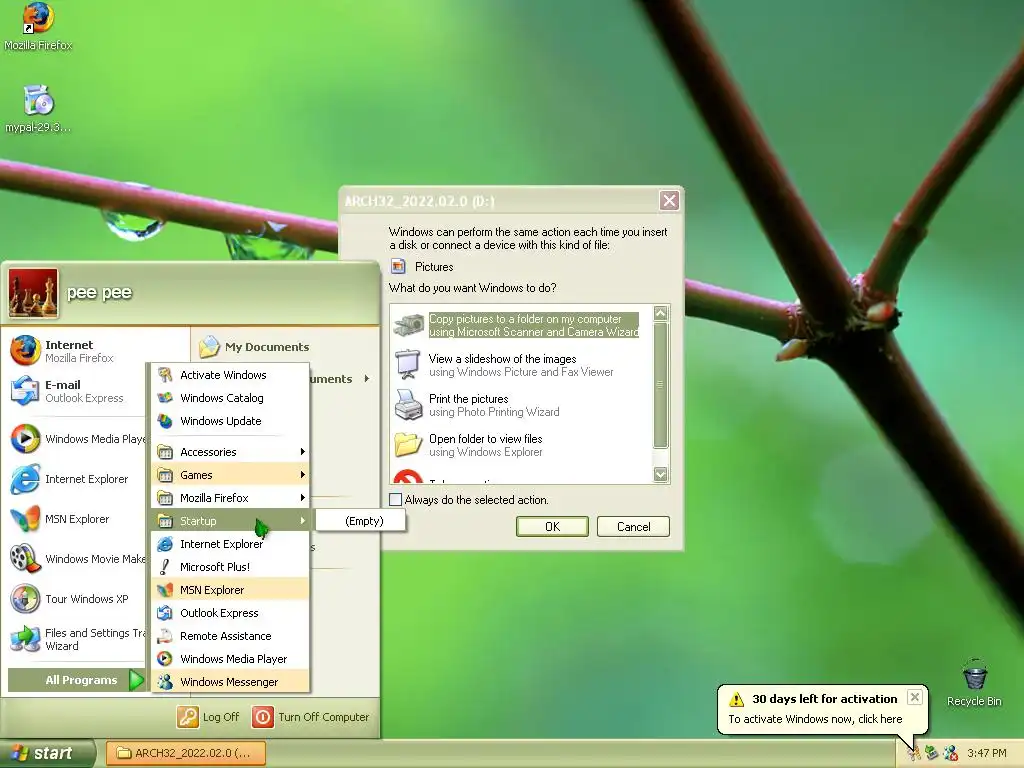Viewport: 1024px width, 768px height.
Task: Launch MSN Explorer from left Start menu column
Action: (x=78, y=519)
